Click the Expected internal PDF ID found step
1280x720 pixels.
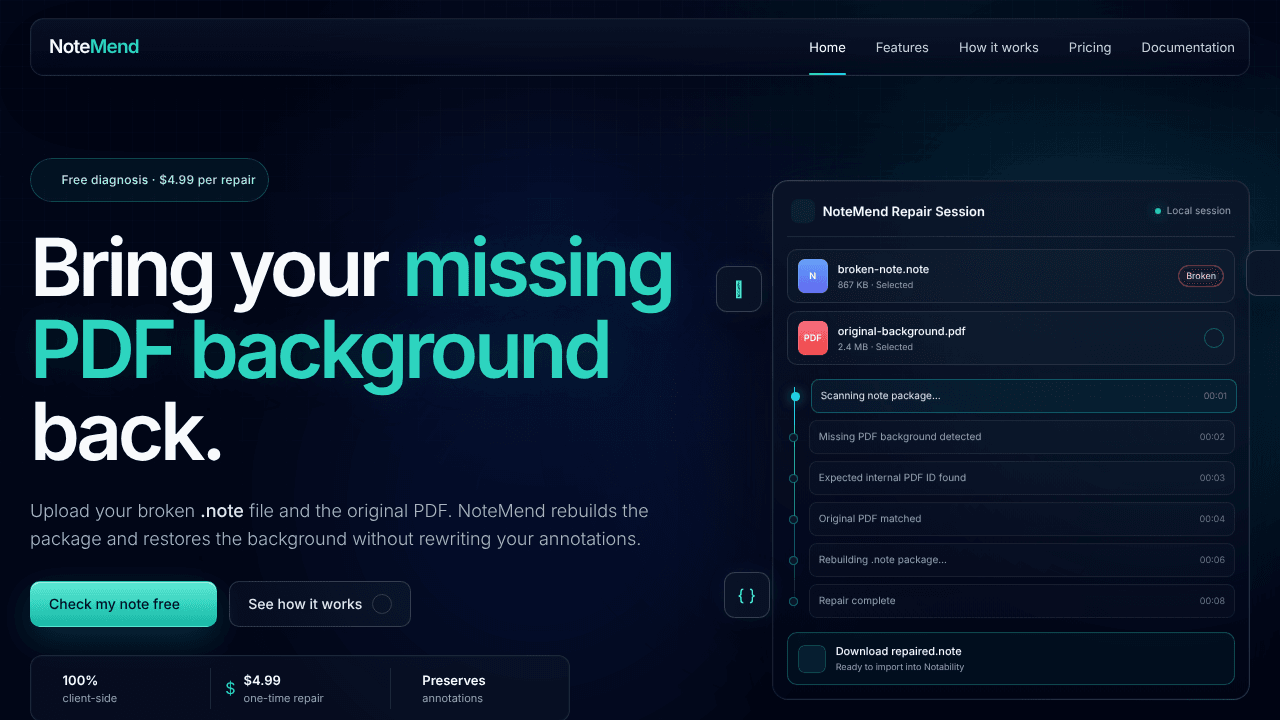1022,478
